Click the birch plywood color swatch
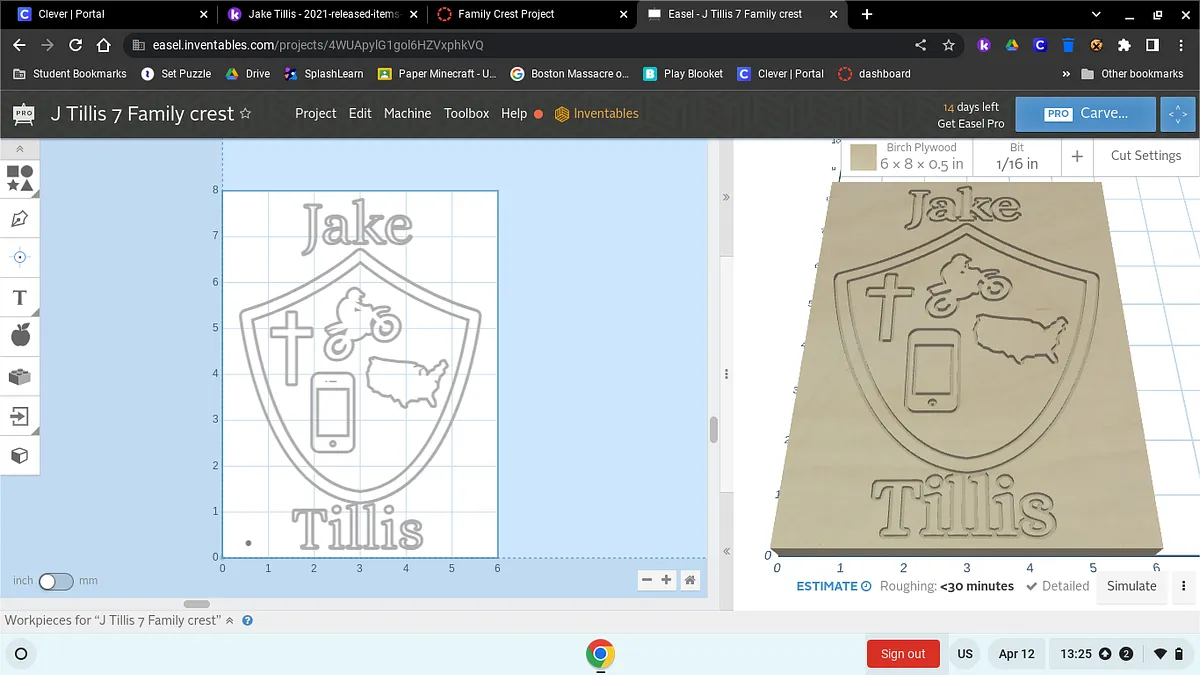Image resolution: width=1200 pixels, height=675 pixels. [864, 157]
